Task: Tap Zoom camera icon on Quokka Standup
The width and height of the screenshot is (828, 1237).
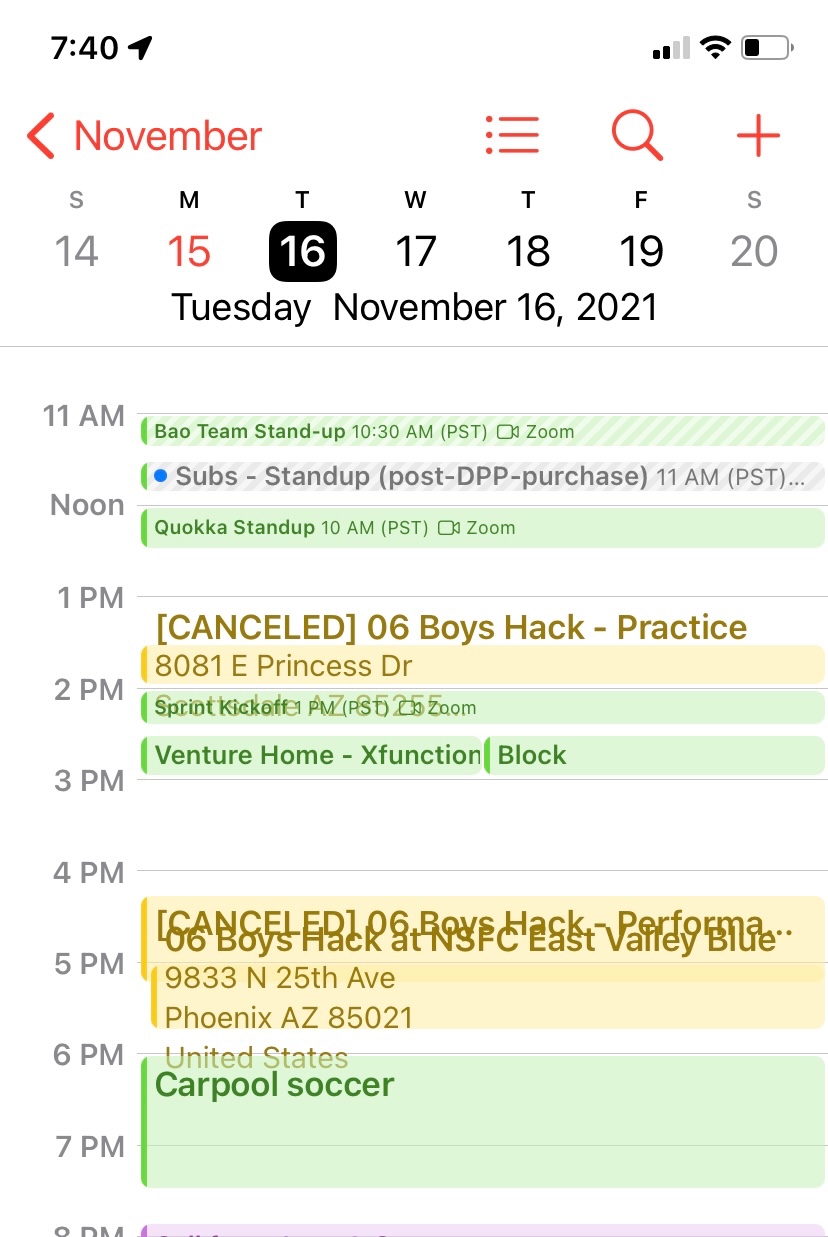Action: (449, 527)
